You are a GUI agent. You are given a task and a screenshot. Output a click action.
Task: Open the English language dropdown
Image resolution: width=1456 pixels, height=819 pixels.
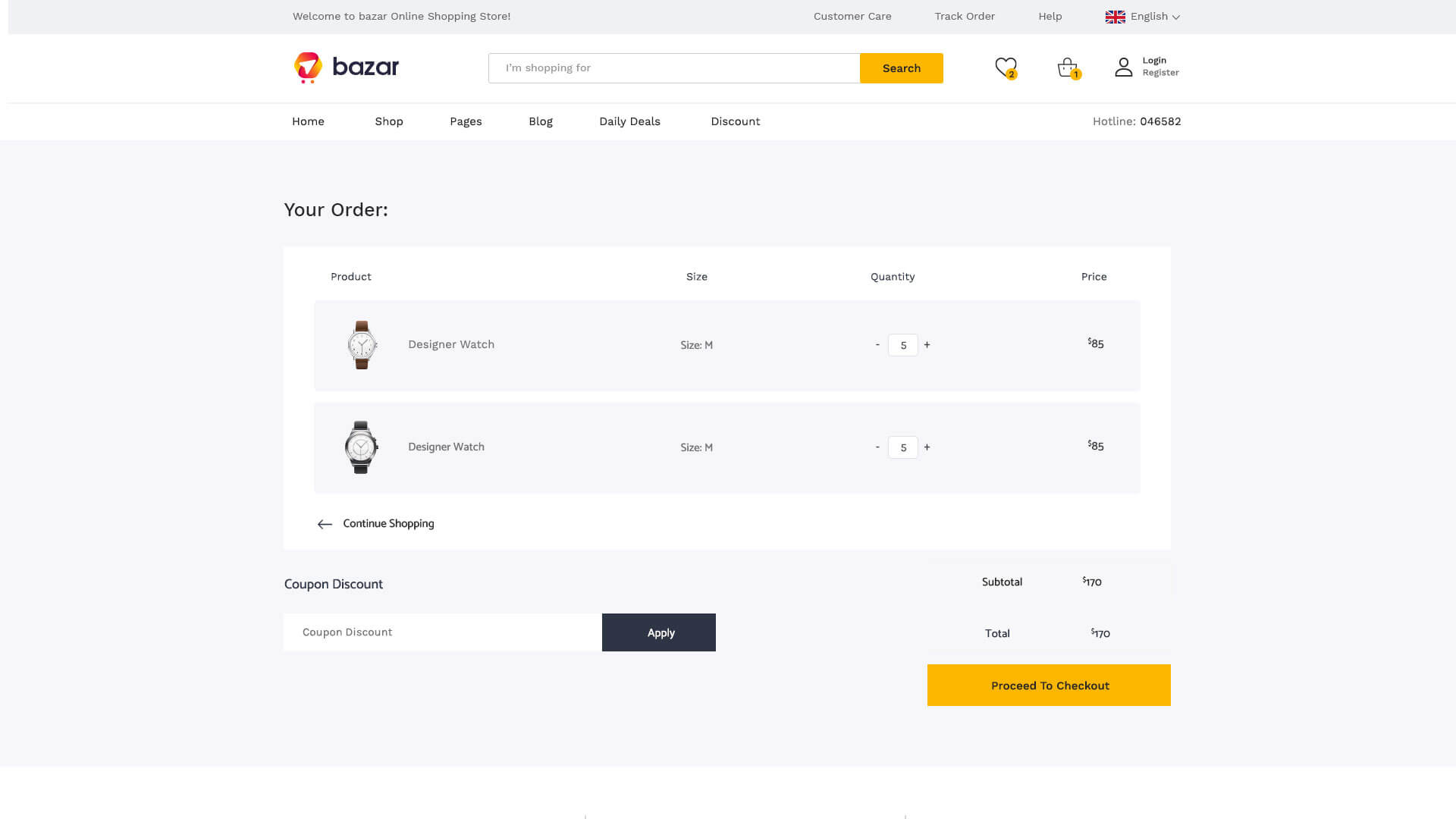(1155, 17)
